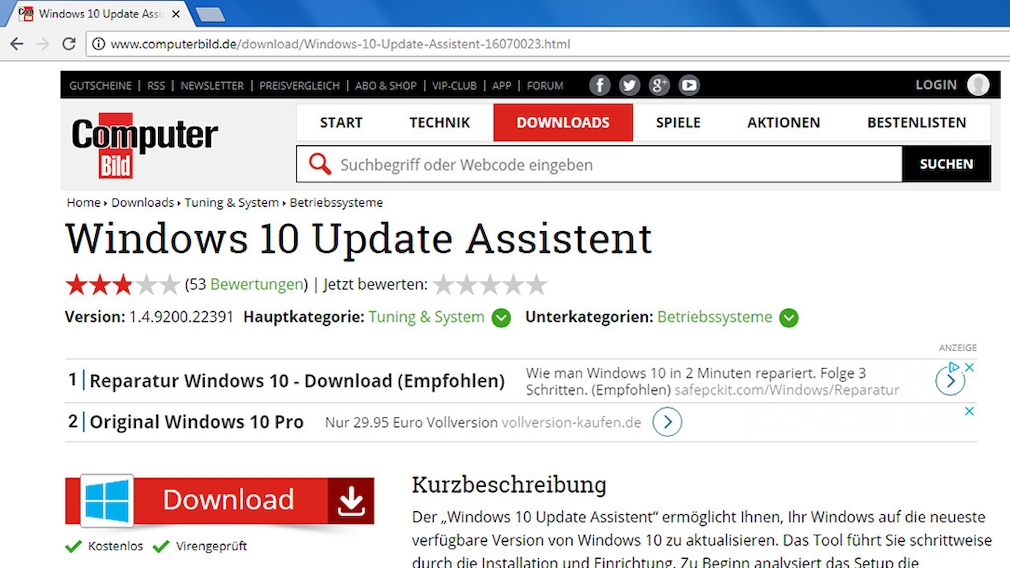Click the browser reload icon
This screenshot has width=1010, height=568.
coord(69,44)
